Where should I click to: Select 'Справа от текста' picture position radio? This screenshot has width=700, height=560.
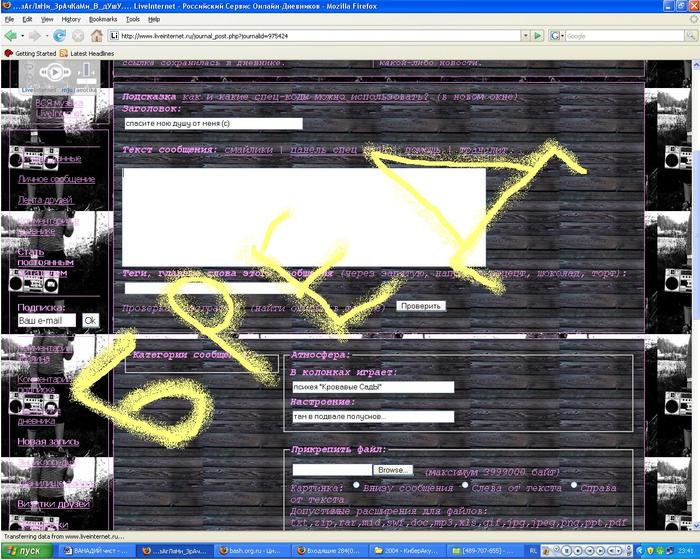pos(574,485)
